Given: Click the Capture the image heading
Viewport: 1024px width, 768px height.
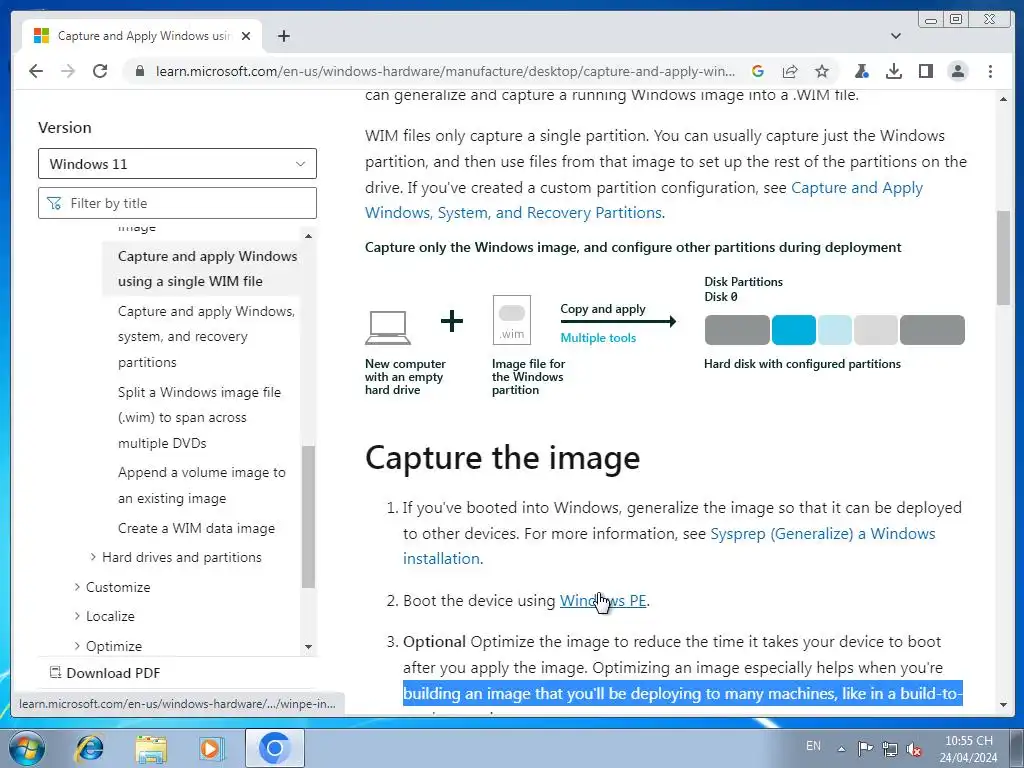Looking at the screenshot, I should point(502,457).
